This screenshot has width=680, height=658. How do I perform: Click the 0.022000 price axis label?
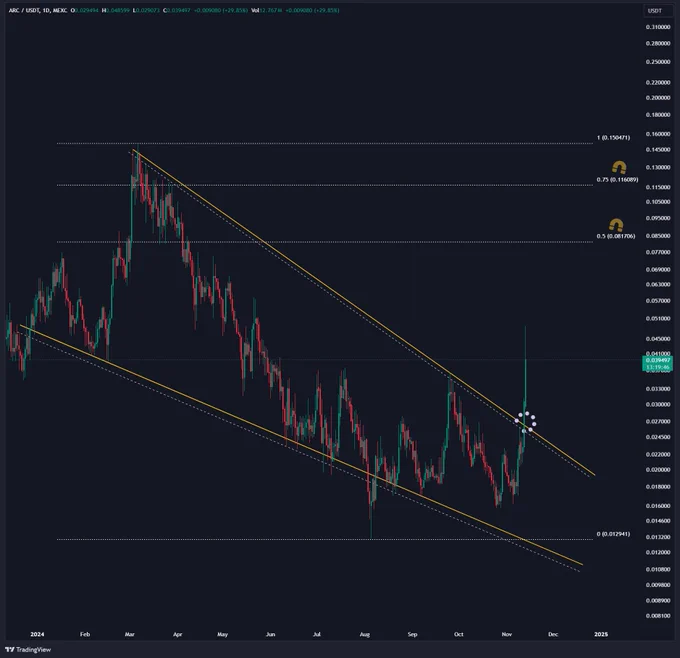pyautogui.click(x=658, y=454)
